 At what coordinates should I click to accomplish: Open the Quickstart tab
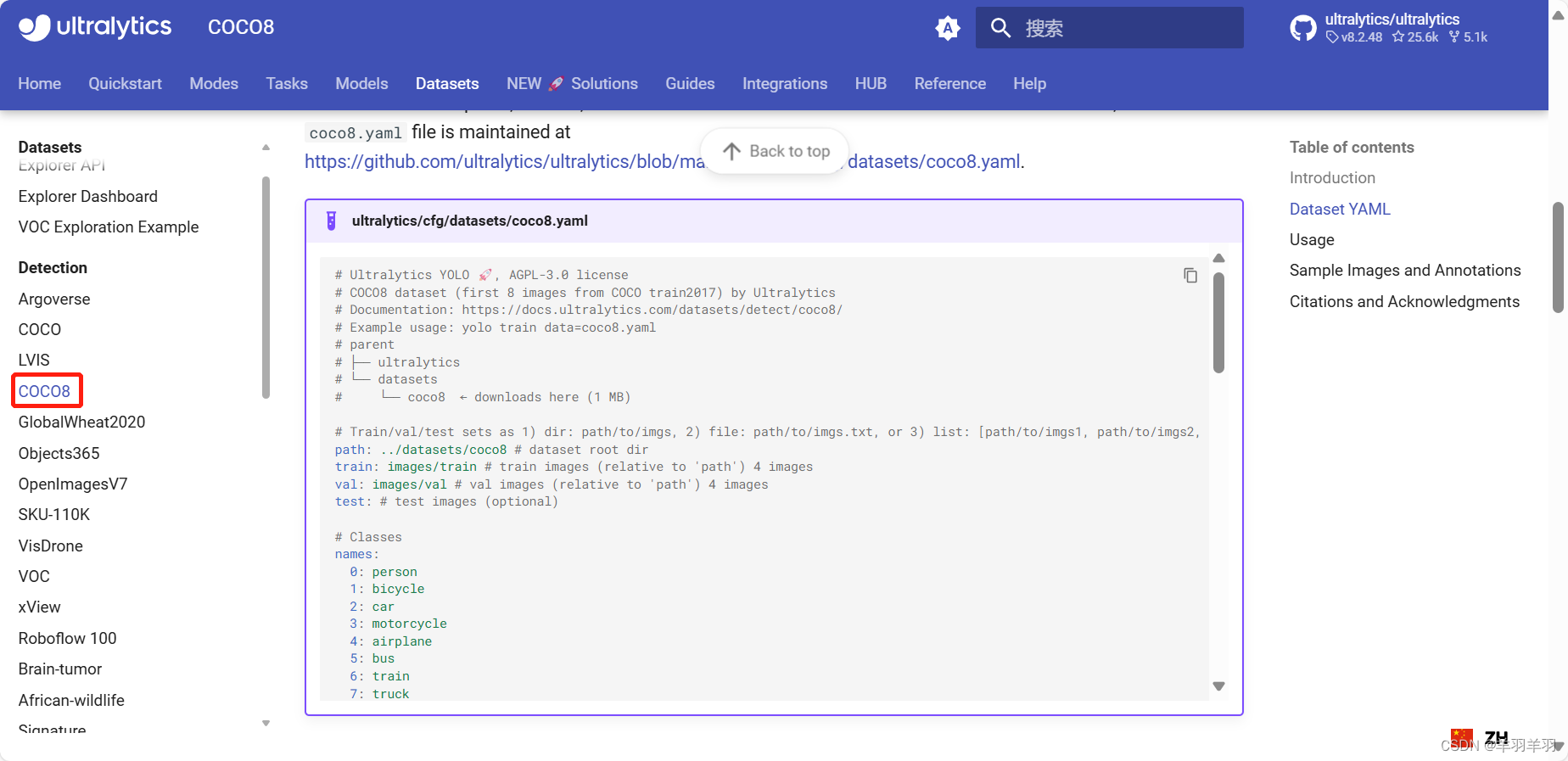tap(126, 84)
